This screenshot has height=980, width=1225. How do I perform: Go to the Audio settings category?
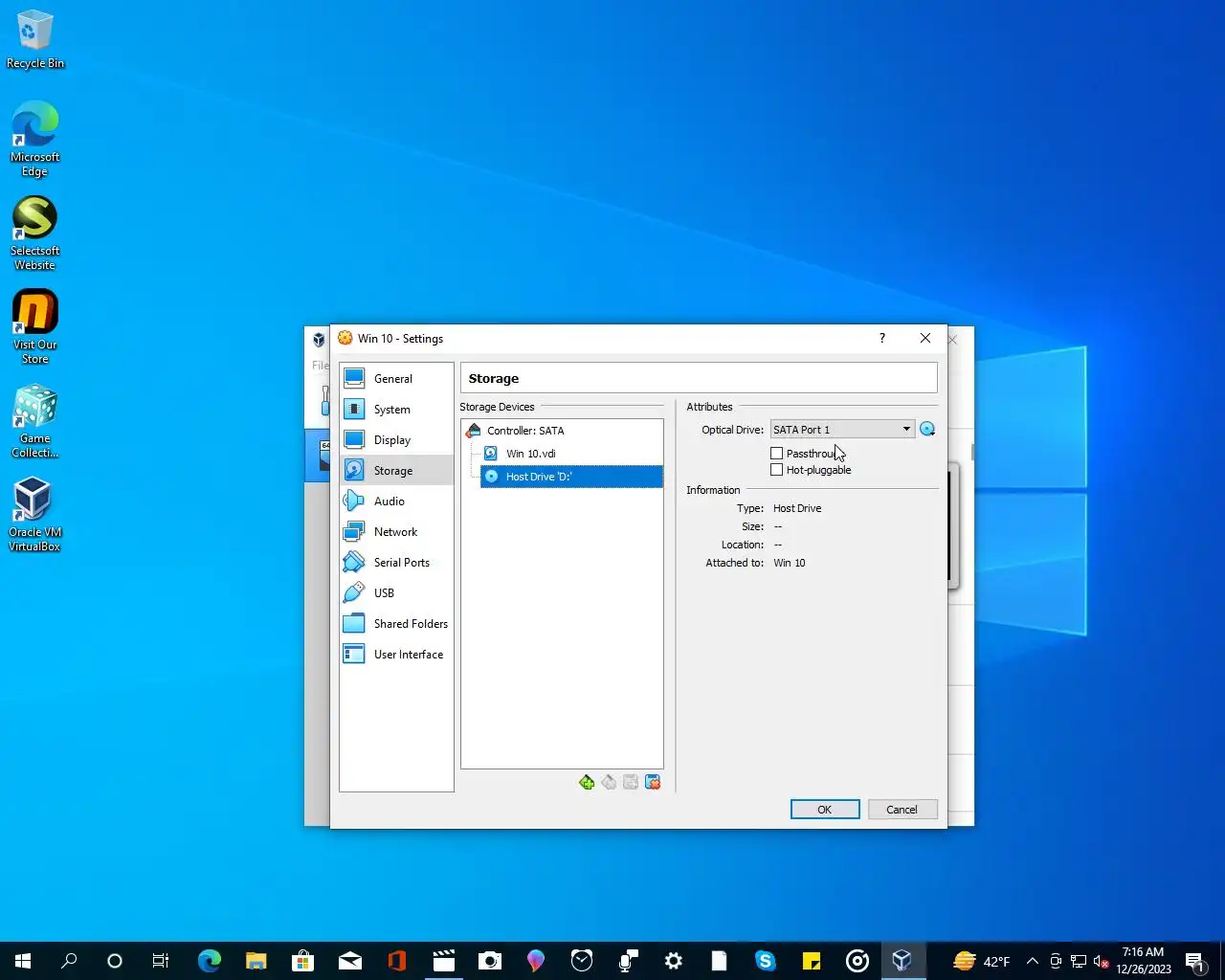(396, 501)
